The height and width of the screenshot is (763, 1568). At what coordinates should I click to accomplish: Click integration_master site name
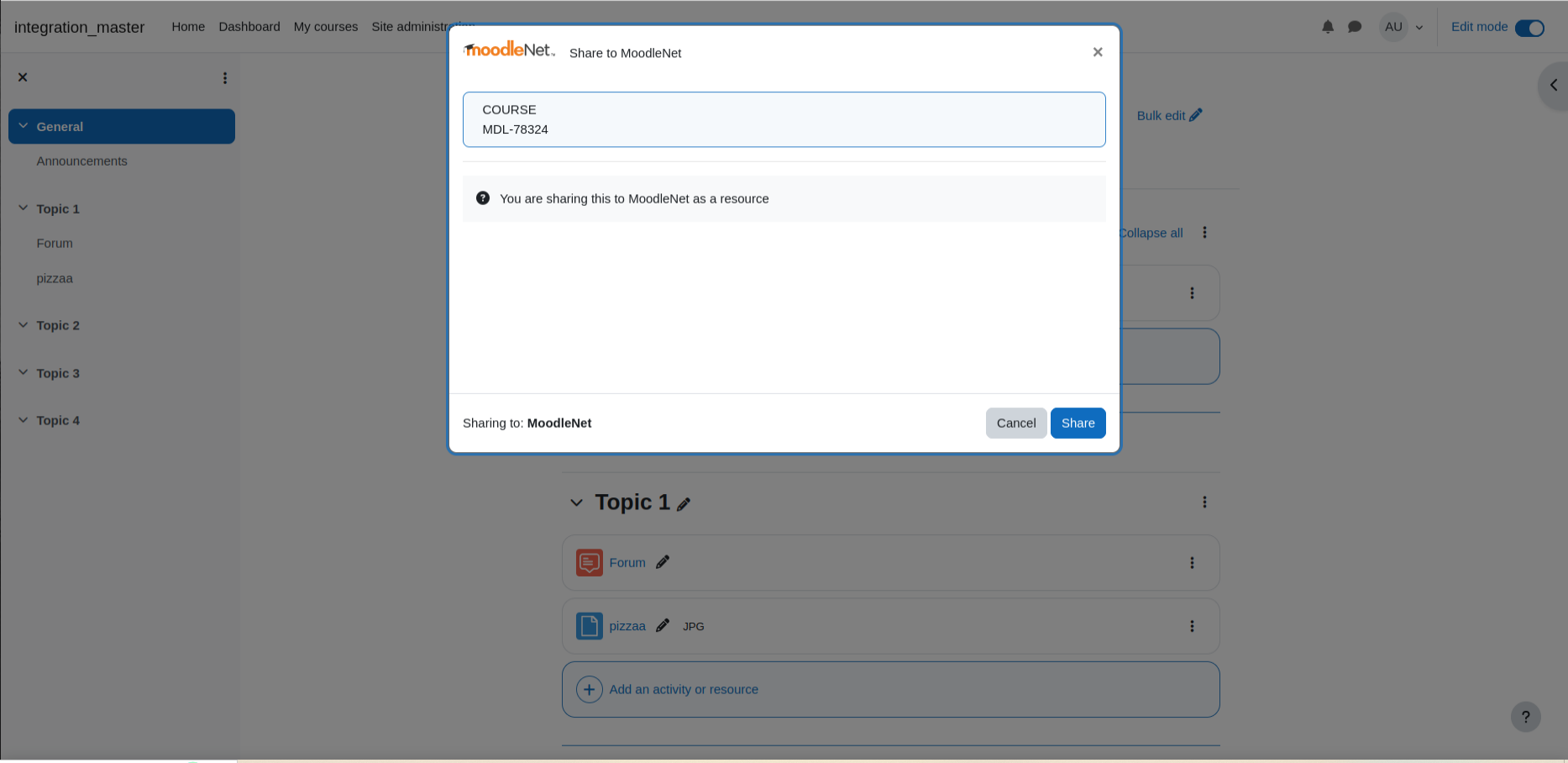pos(79,27)
